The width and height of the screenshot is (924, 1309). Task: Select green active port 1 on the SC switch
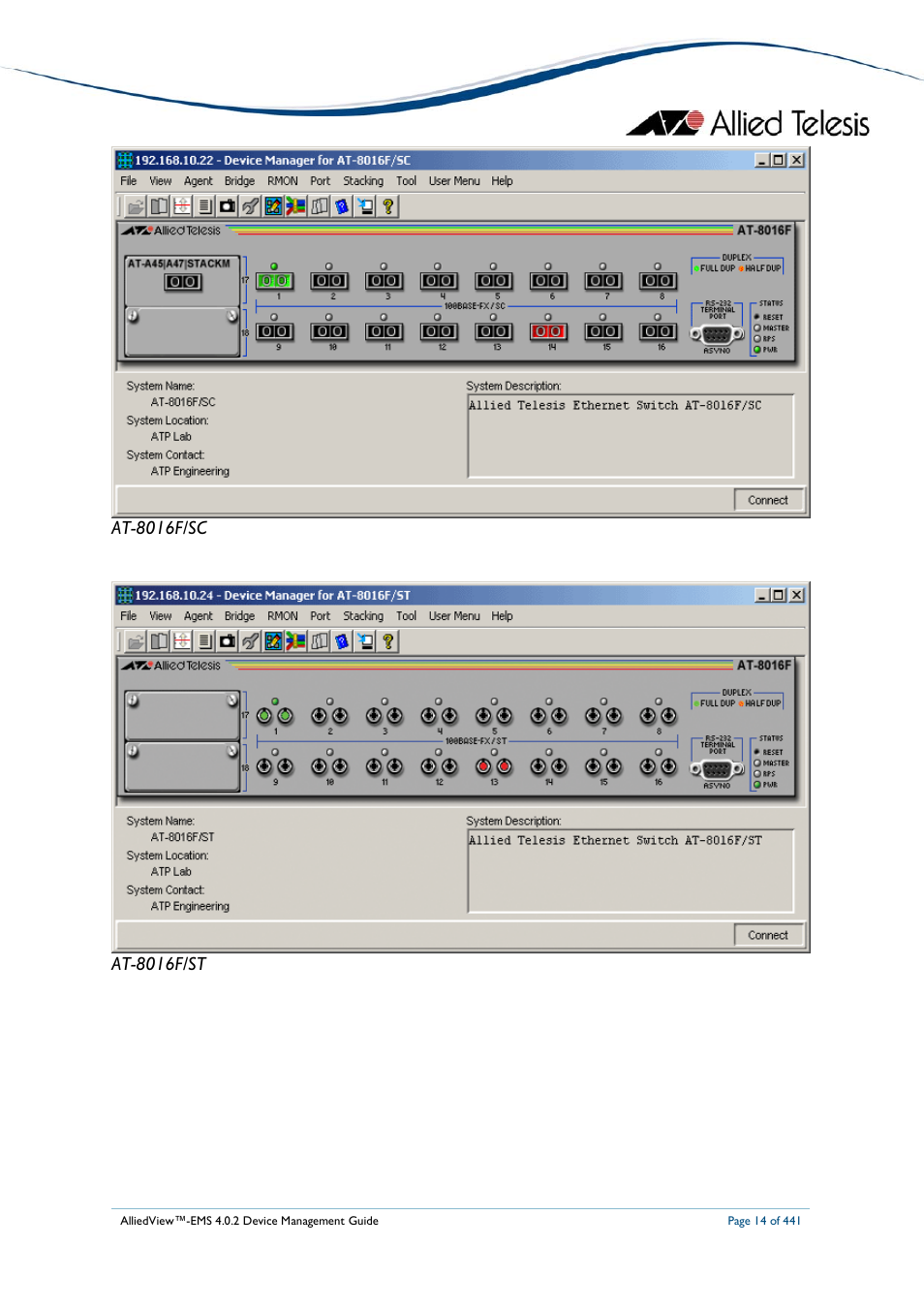pyautogui.click(x=274, y=281)
